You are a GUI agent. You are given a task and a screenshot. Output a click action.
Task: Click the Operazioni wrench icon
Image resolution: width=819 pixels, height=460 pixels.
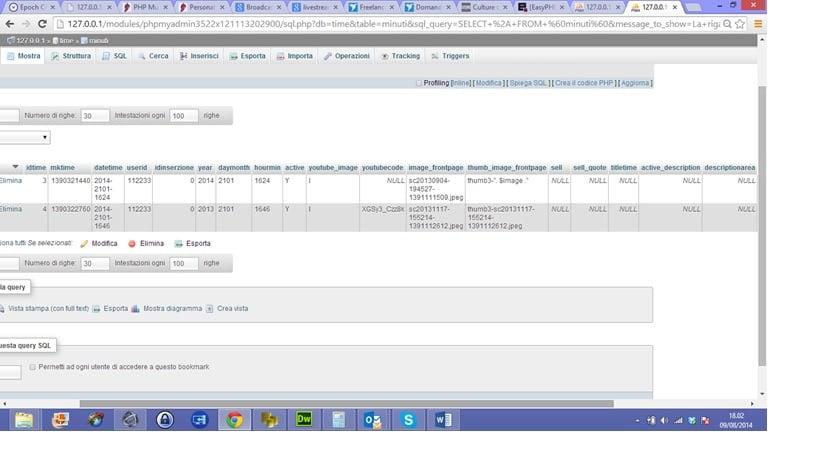[328, 56]
